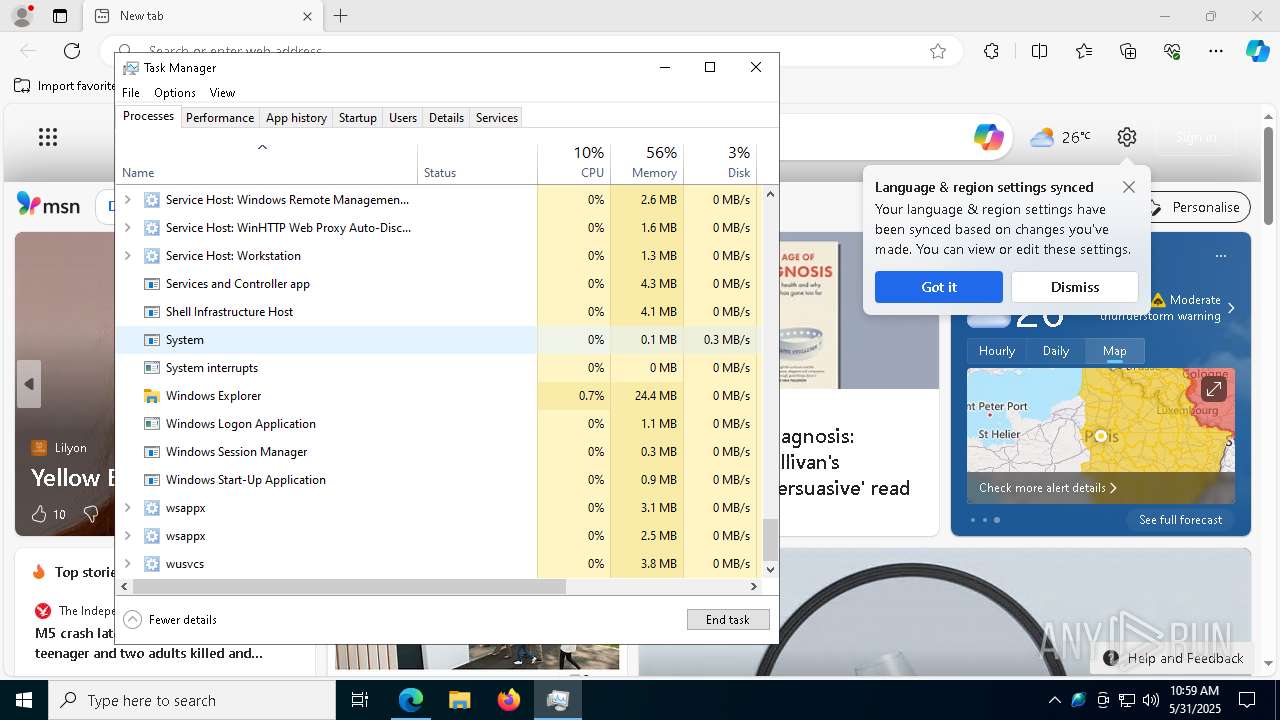Screen dimensions: 1280x720
Task: Expand Service Host: Windows Remote Management
Action: [x=127, y=200]
